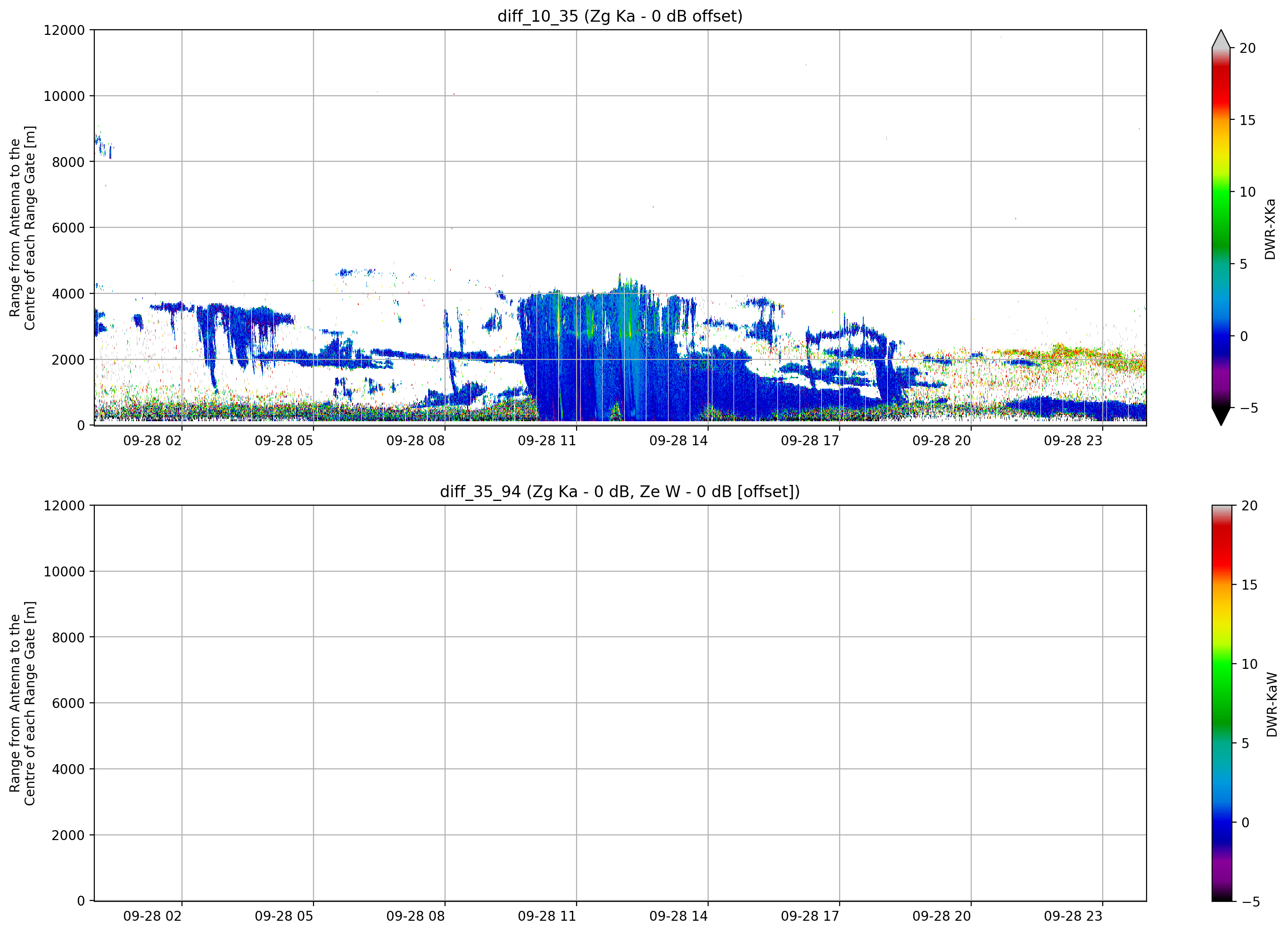Click the top plot x-axis label 09-28 23
This screenshot has height=933, width=1288.
pos(1073,441)
